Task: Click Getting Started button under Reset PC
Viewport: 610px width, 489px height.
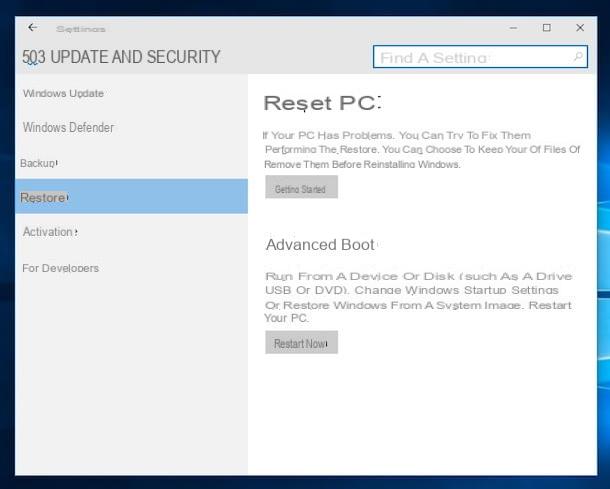Action: 301,187
